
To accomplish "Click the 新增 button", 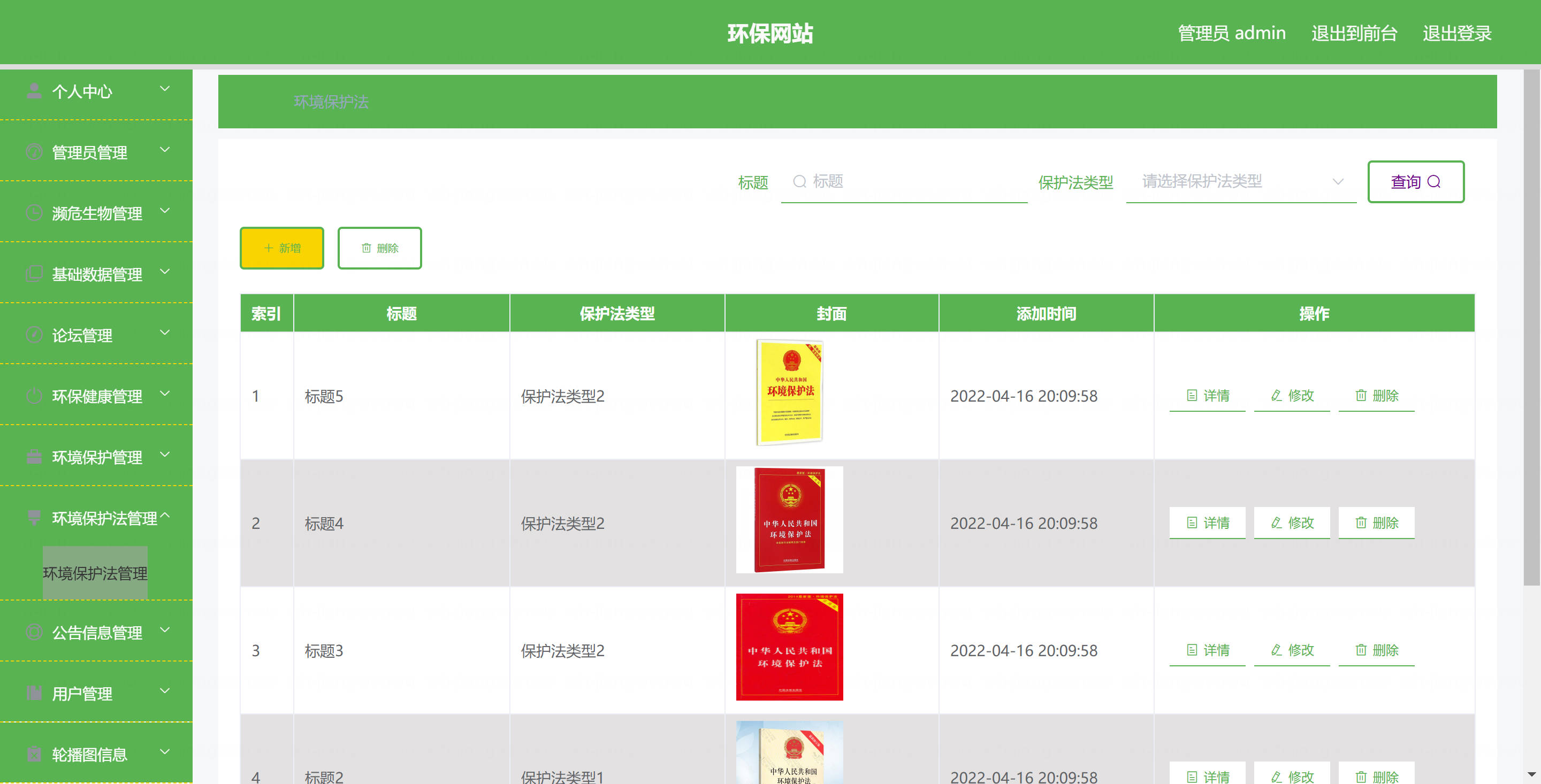I will 282,248.
